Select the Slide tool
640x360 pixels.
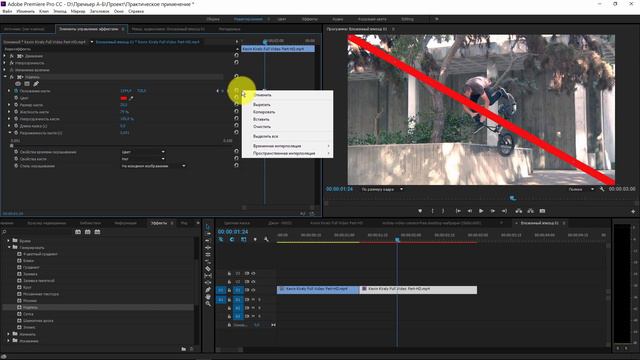(208, 282)
